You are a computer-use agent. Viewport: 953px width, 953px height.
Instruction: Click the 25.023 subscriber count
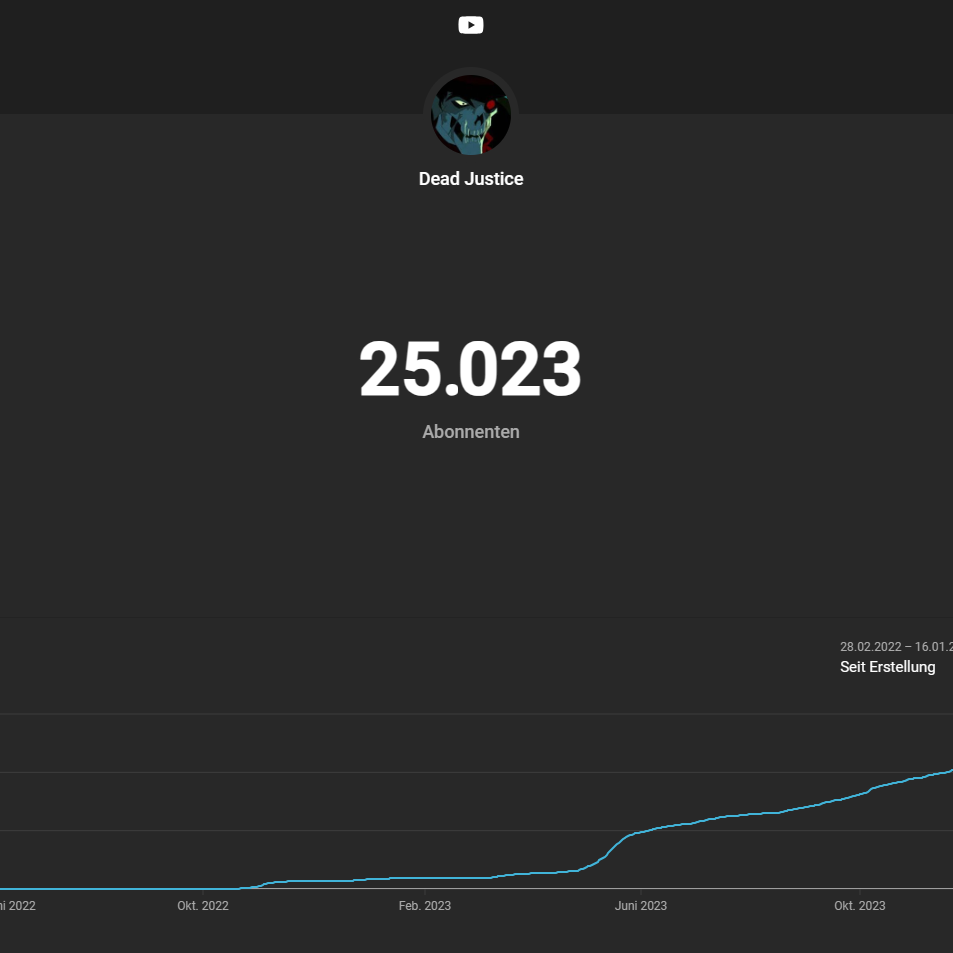coord(470,369)
